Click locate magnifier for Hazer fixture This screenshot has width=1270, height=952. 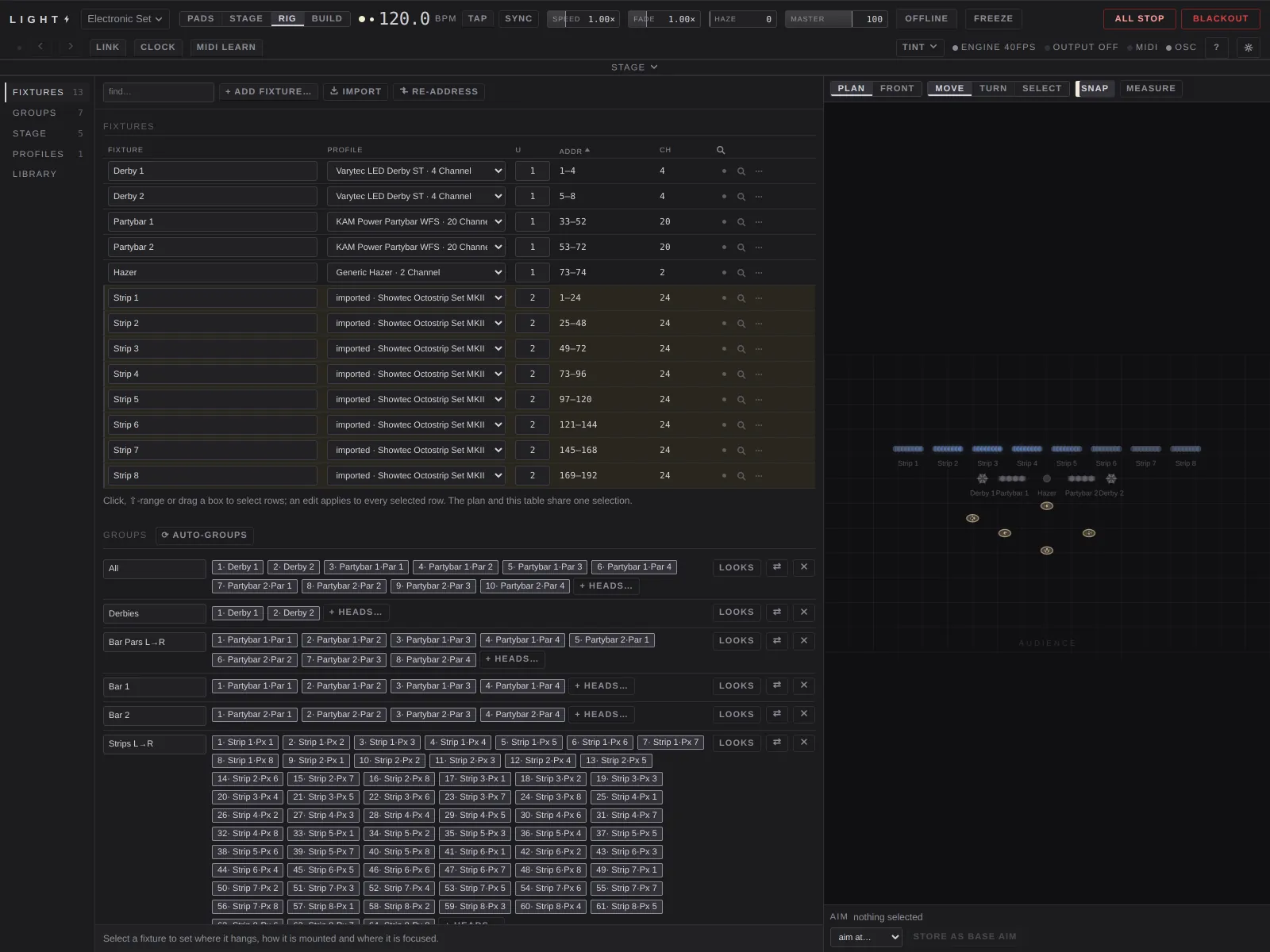coord(741,273)
